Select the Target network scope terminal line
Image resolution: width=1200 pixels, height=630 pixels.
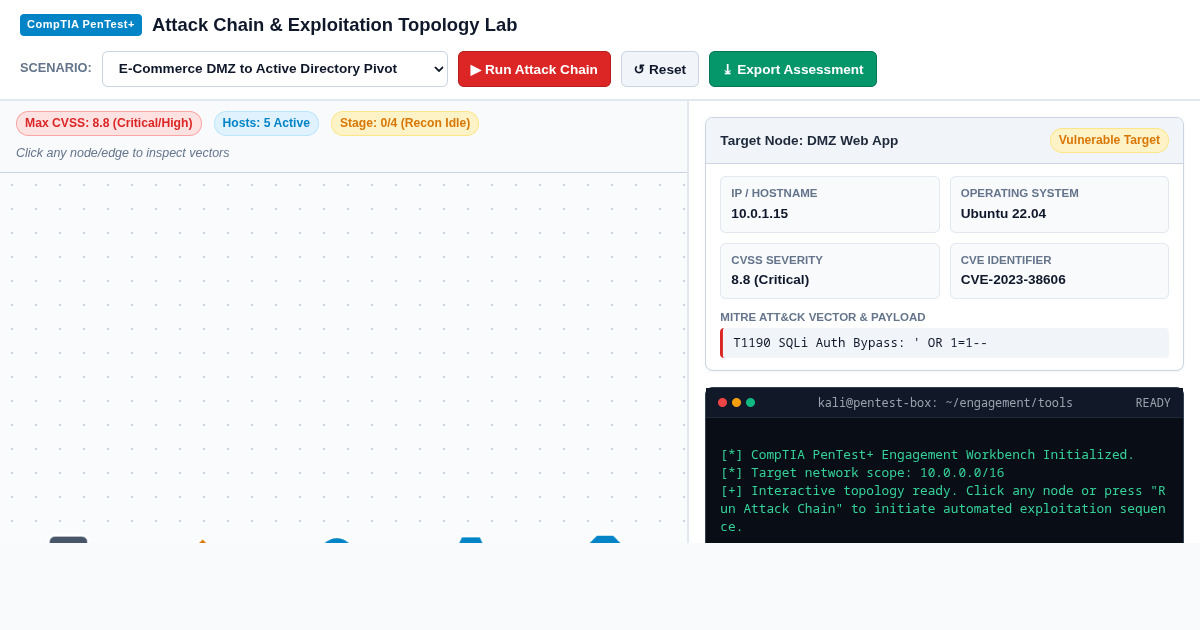[862, 473]
